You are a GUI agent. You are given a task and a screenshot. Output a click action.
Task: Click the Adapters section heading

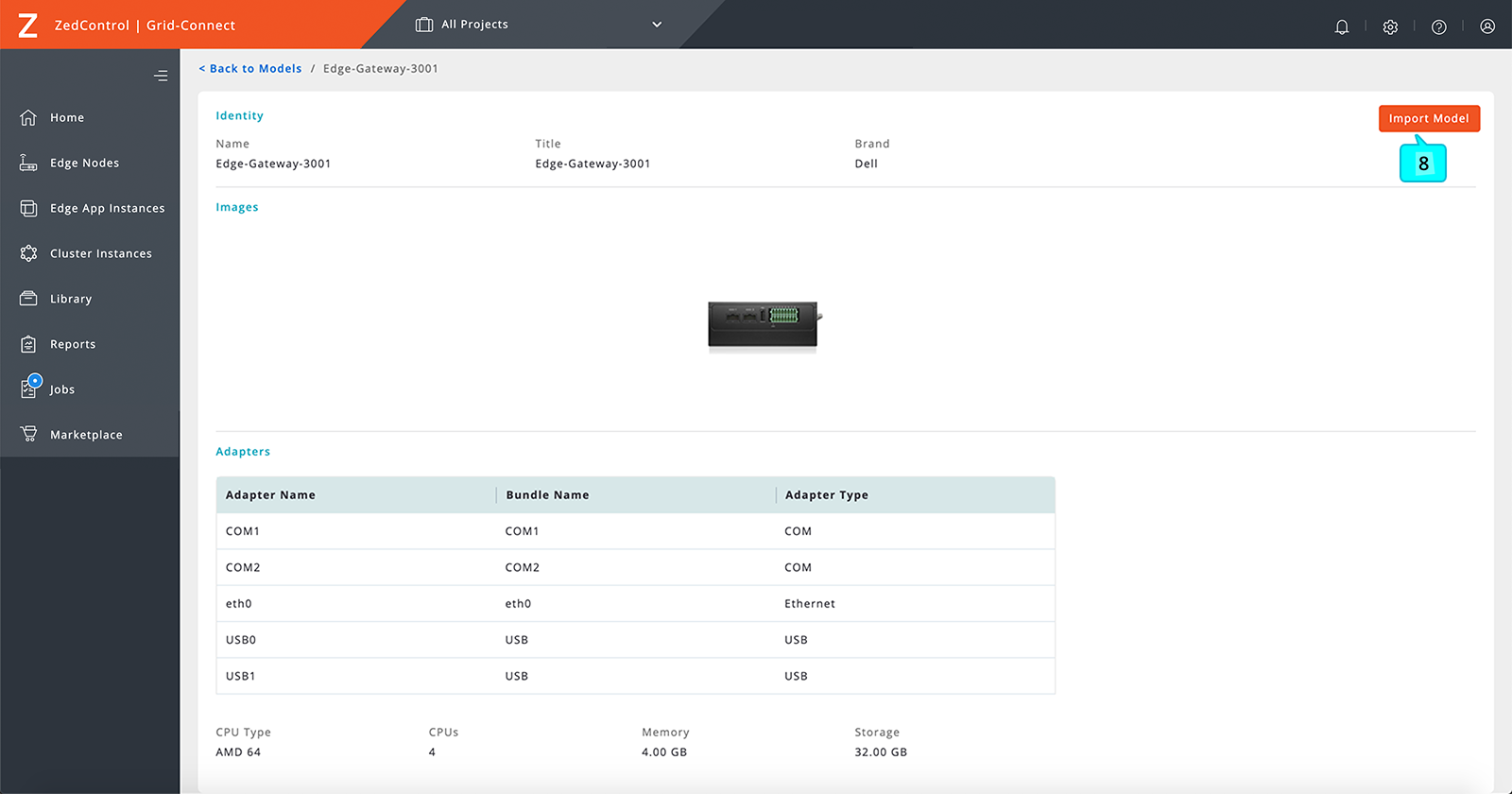[243, 451]
